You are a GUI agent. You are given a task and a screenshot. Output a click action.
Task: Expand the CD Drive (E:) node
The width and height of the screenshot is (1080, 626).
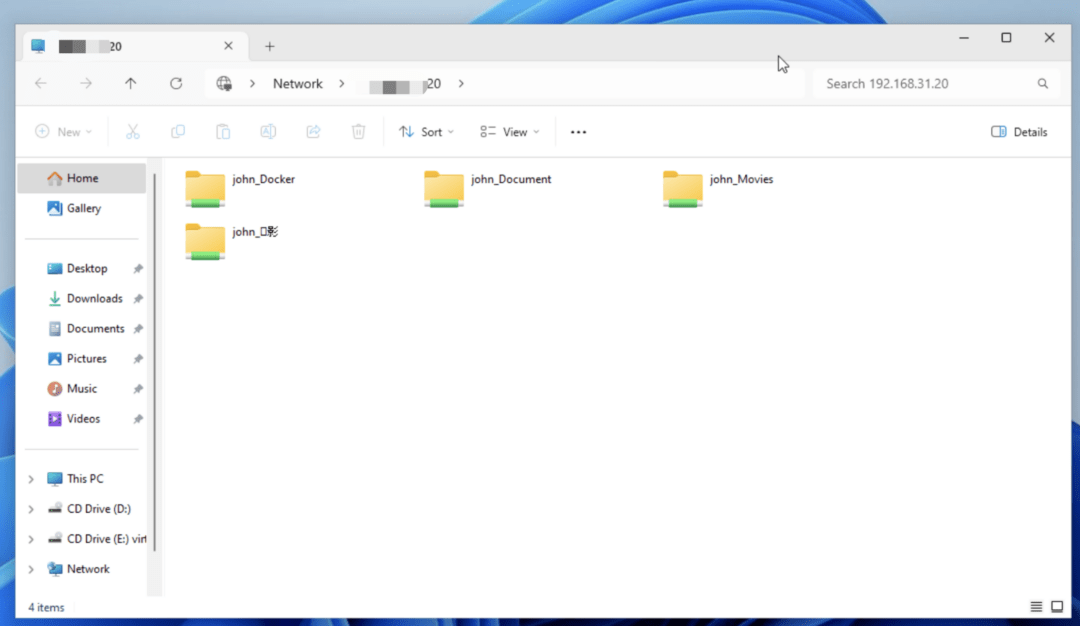tap(31, 539)
